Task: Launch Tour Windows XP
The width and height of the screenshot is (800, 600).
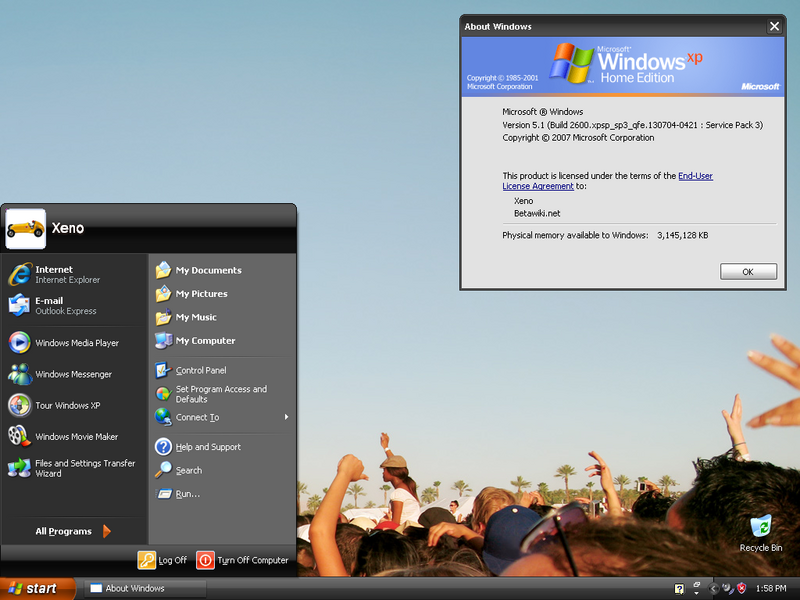Action: click(67, 405)
